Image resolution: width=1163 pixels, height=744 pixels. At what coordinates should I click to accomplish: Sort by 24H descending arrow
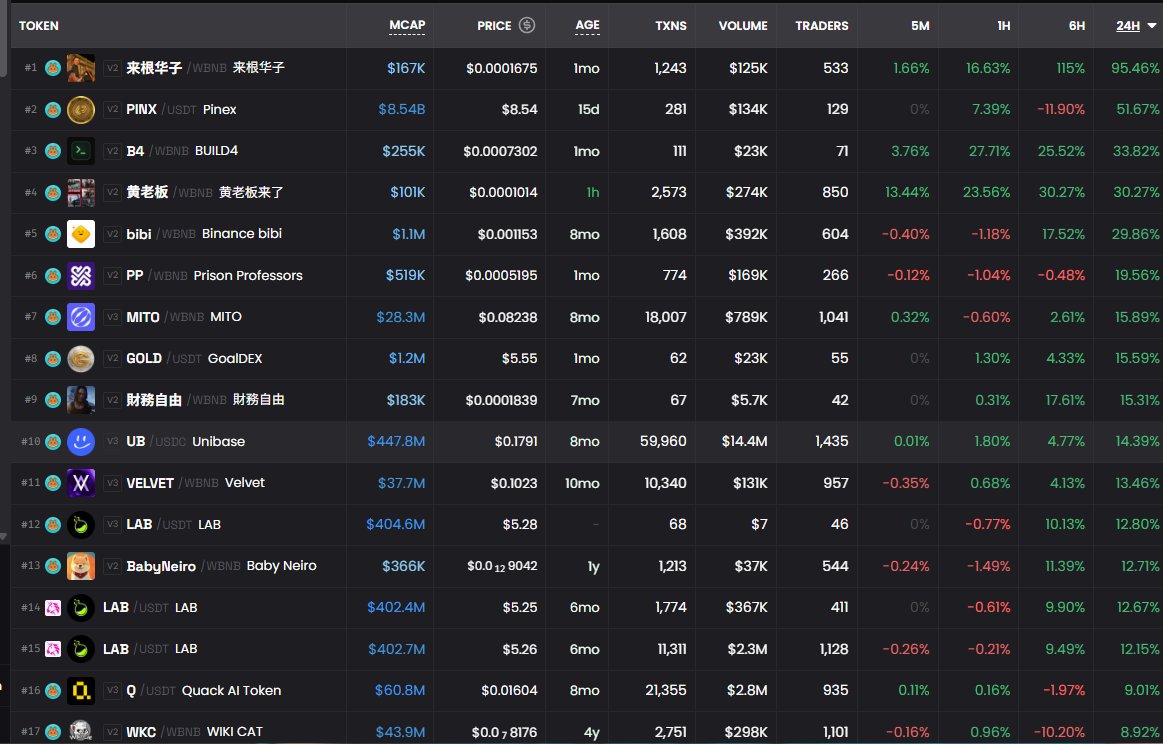[x=1151, y=26]
